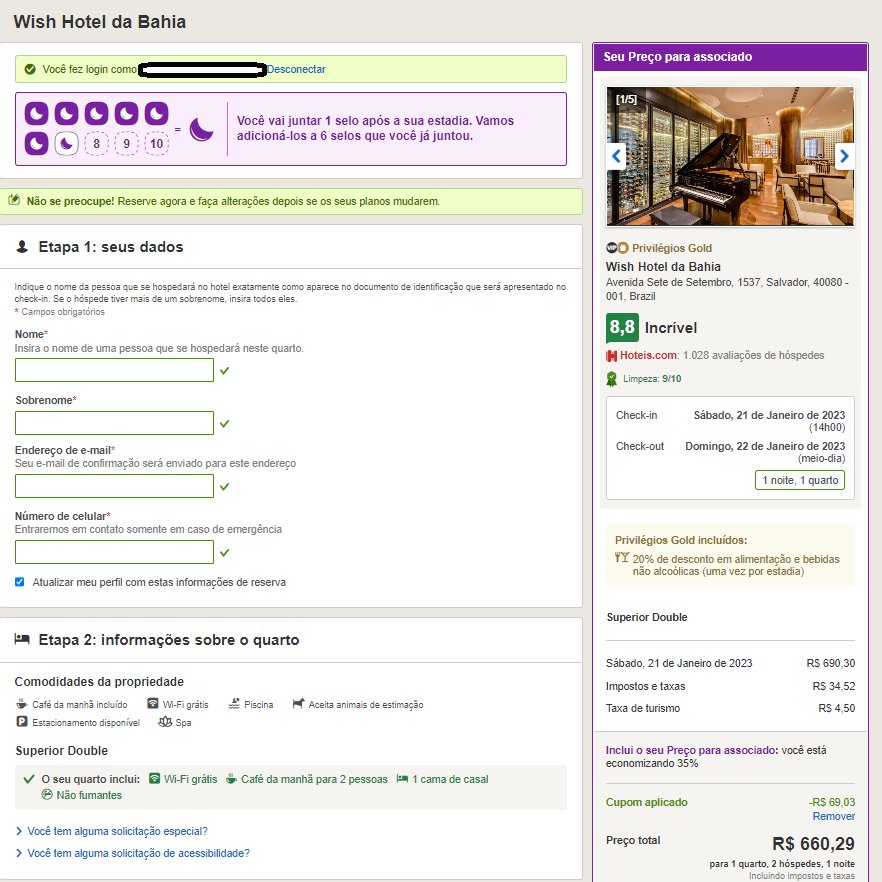Click the Desconectar link
The width and height of the screenshot is (882, 882).
point(296,69)
